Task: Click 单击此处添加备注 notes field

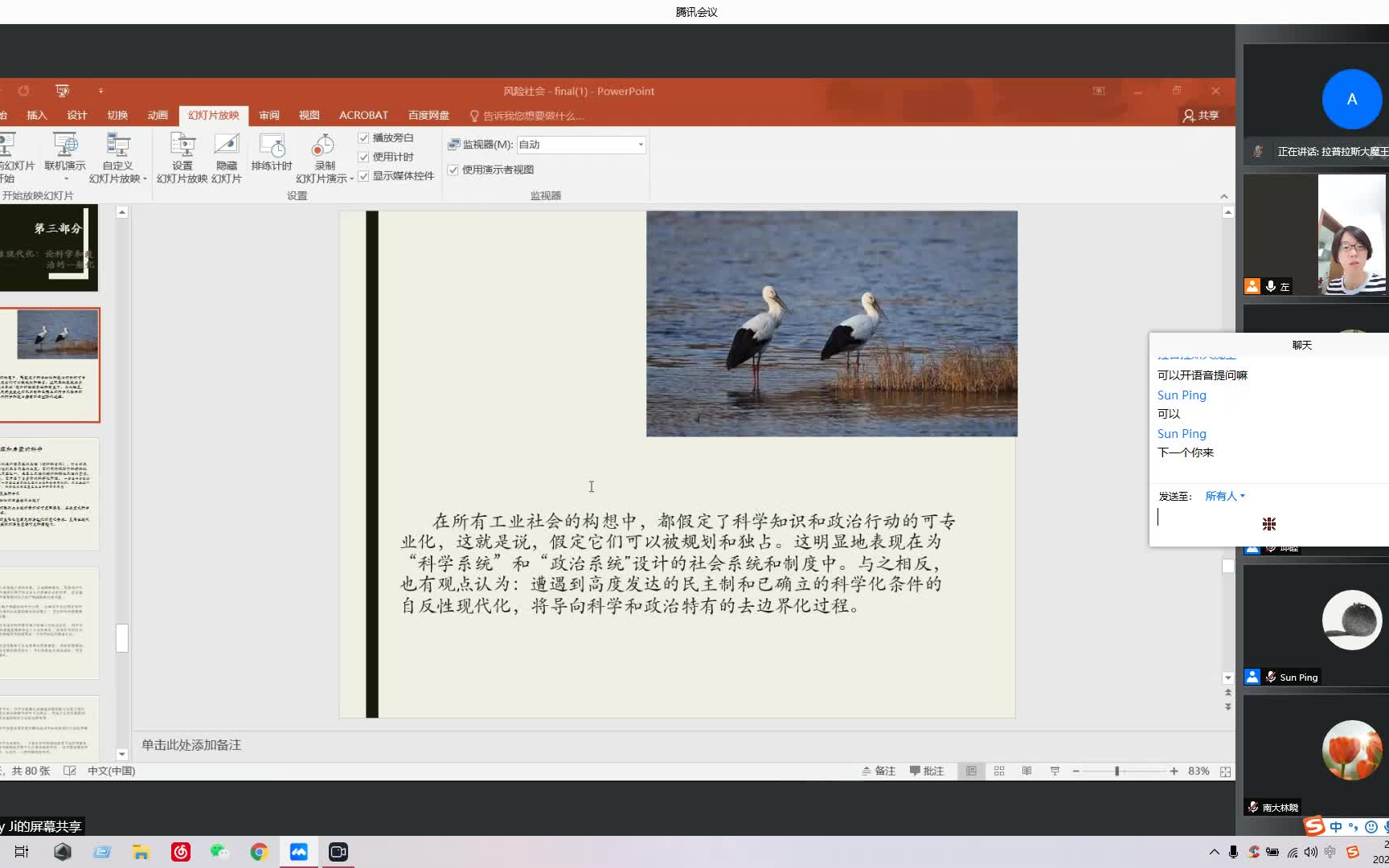Action: [x=191, y=745]
